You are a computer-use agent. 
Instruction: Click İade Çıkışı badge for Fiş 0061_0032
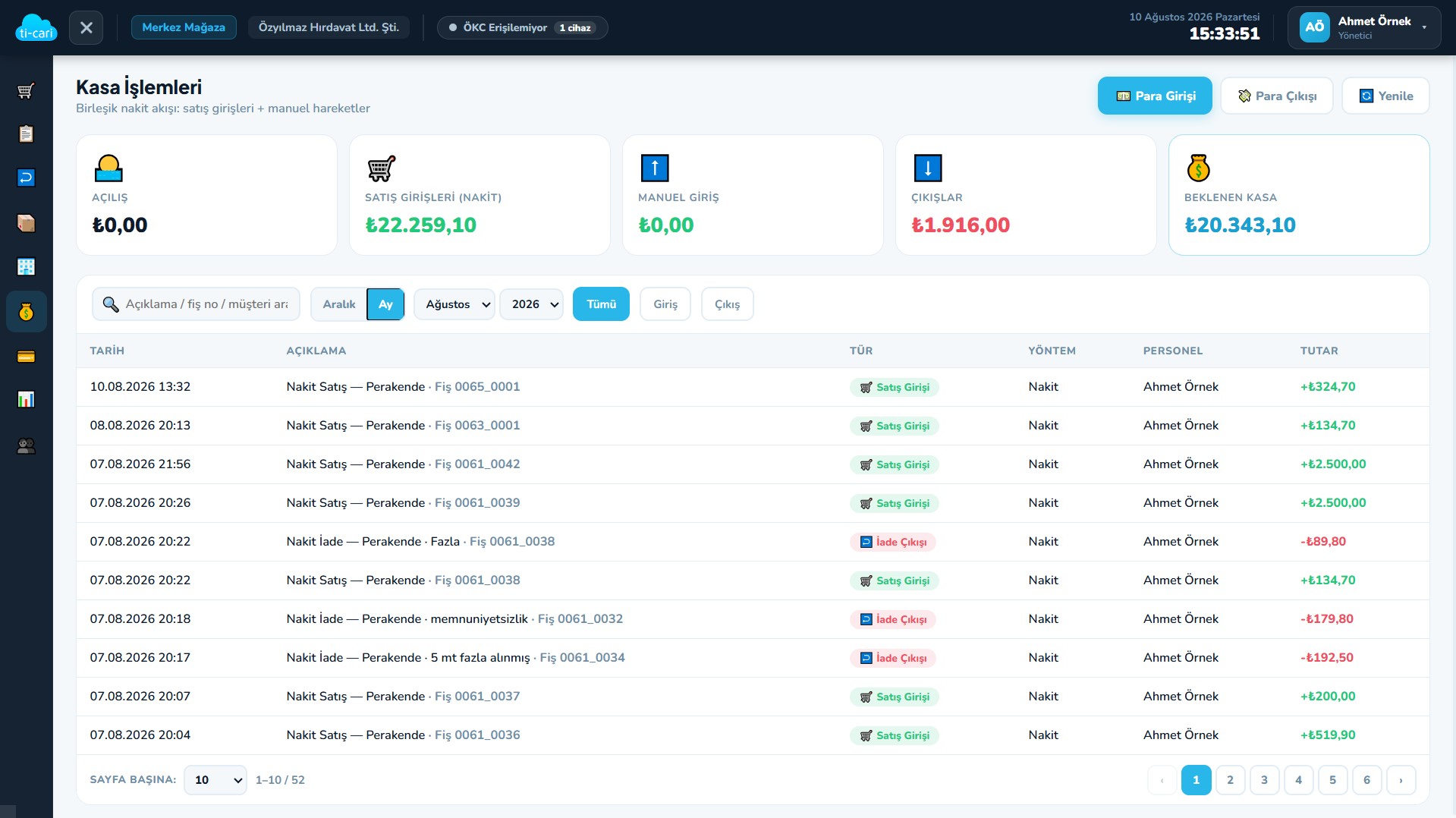point(893,619)
